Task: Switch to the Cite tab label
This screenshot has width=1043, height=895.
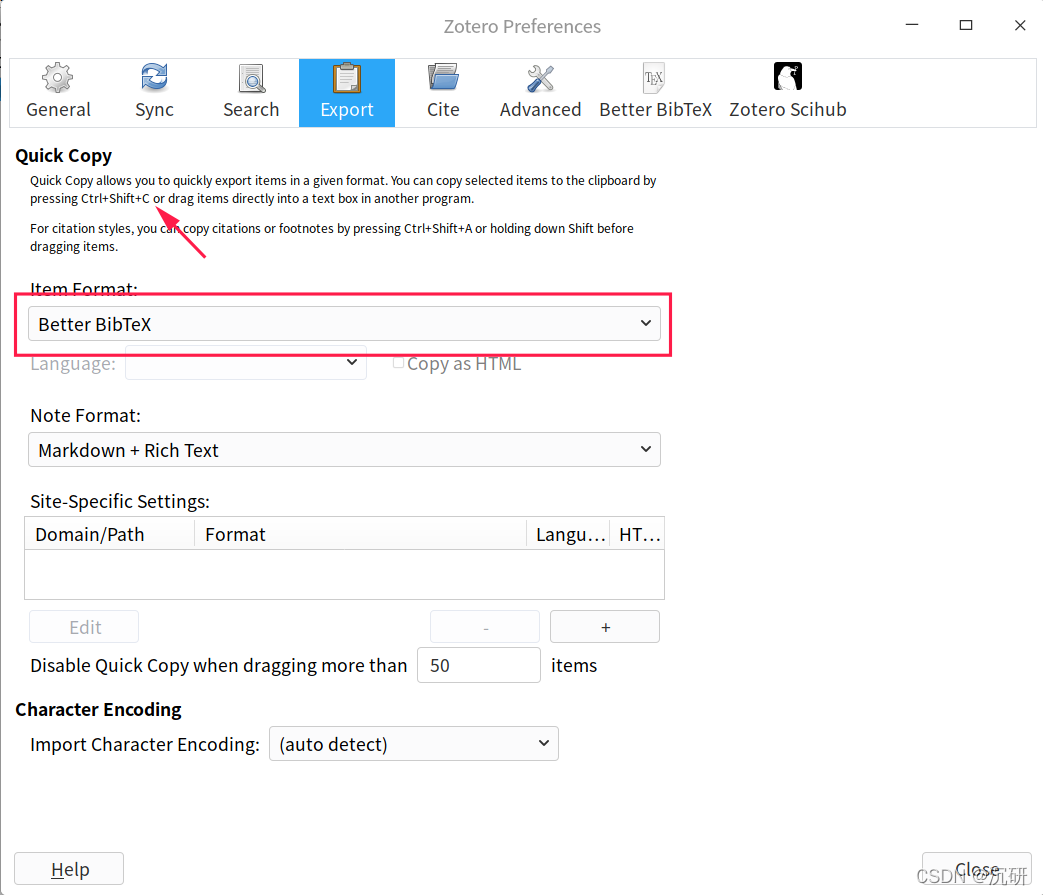Action: click(x=443, y=110)
